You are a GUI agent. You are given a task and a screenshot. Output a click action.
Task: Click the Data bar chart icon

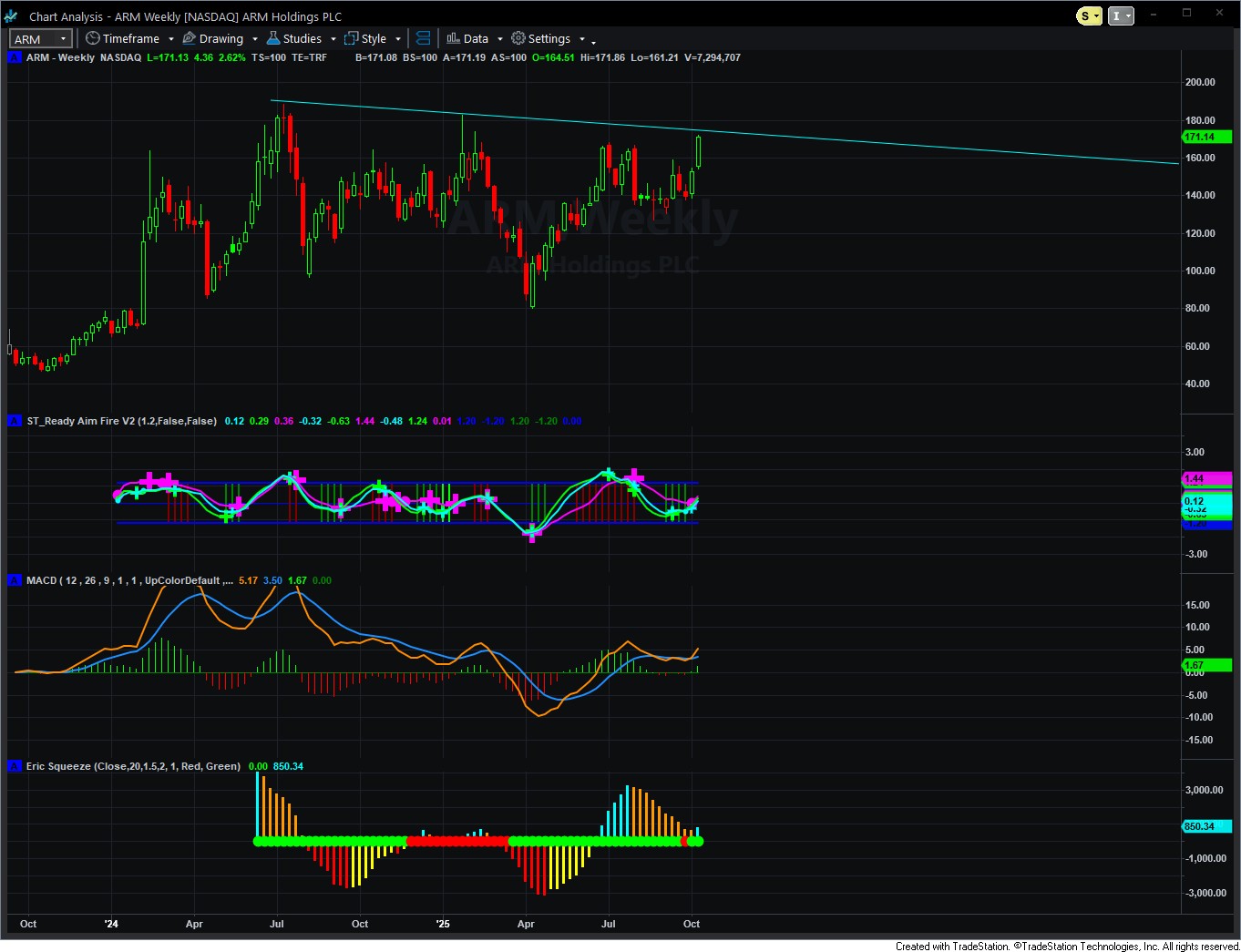[x=453, y=38]
